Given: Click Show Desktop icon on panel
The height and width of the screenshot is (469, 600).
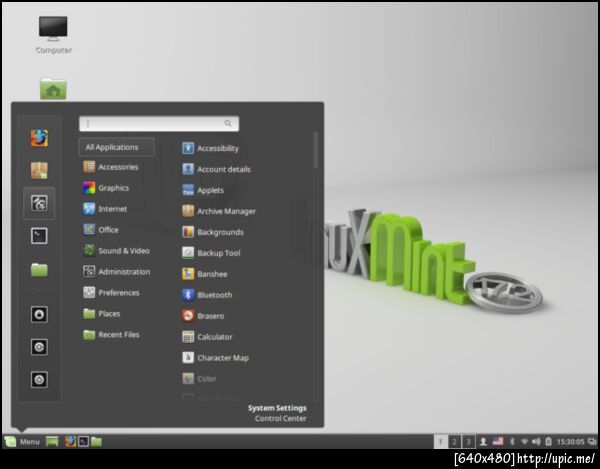Looking at the screenshot, I should point(52,441).
